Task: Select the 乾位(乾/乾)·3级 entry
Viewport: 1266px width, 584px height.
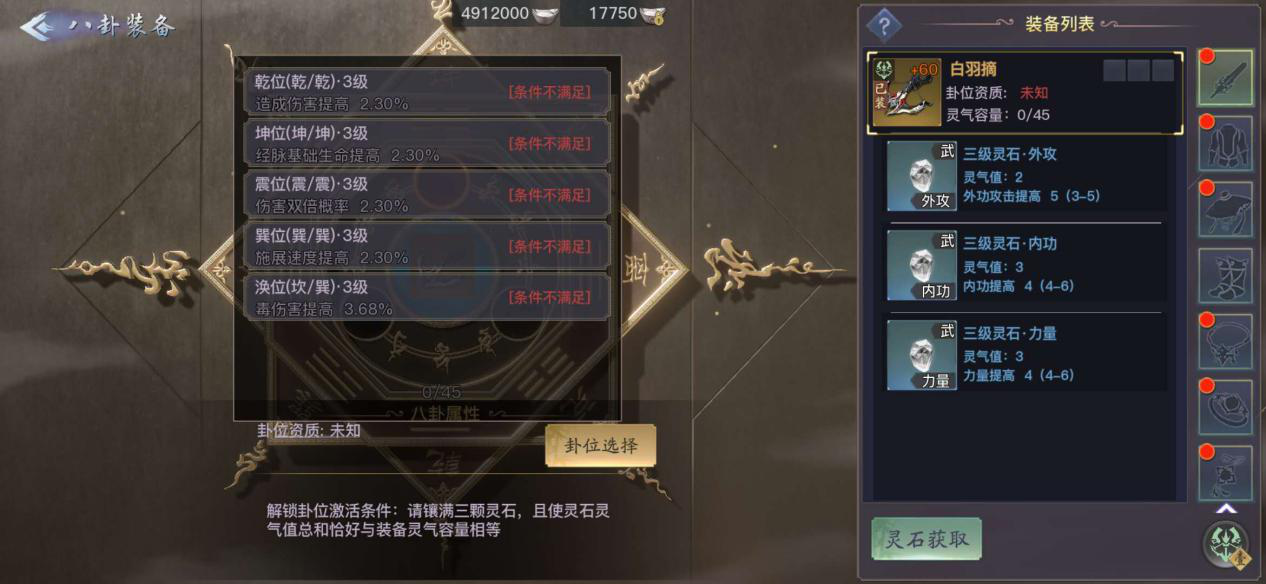Action: pyautogui.click(x=426, y=92)
